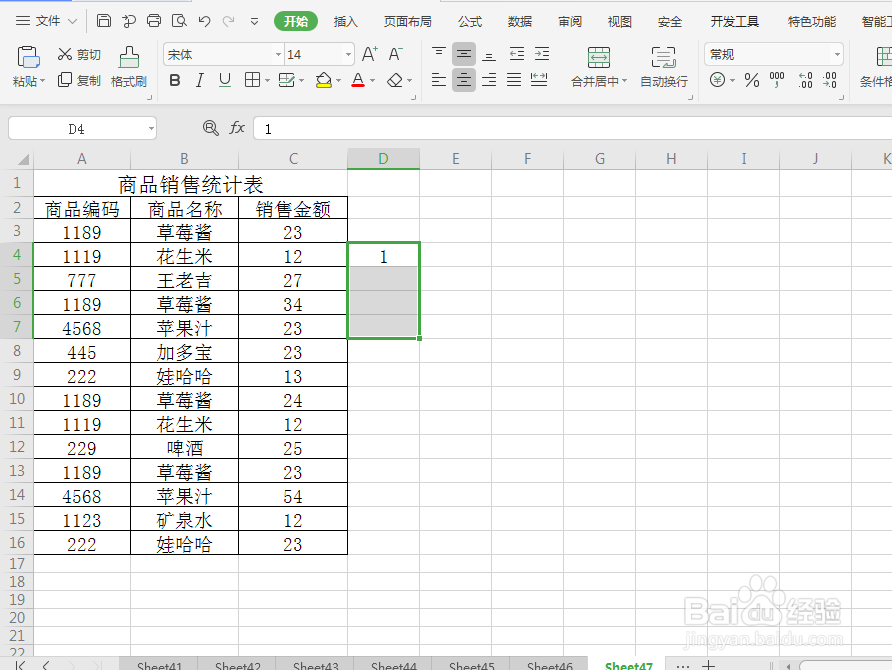The height and width of the screenshot is (670, 892).
Task: Apply cell borders icon
Action: coord(252,80)
